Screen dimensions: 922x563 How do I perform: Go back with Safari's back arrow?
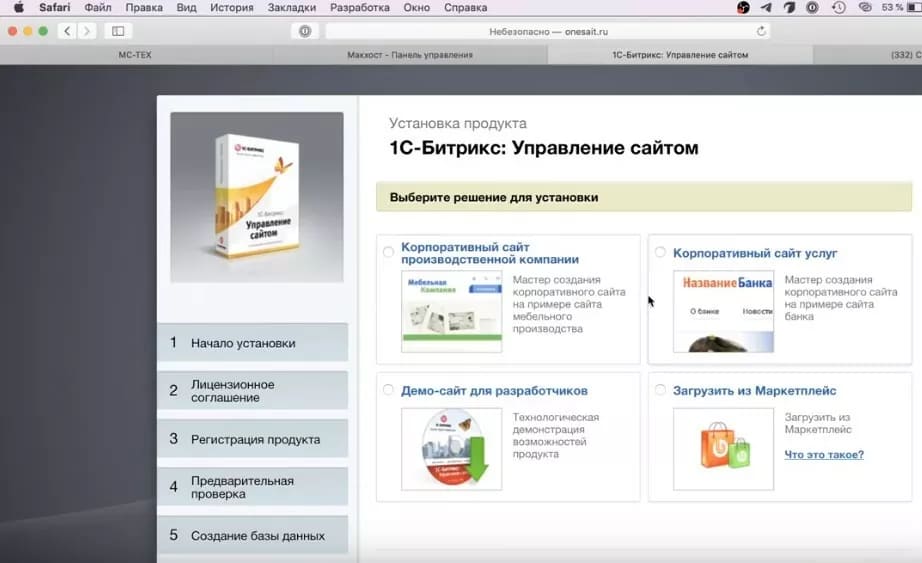point(67,31)
